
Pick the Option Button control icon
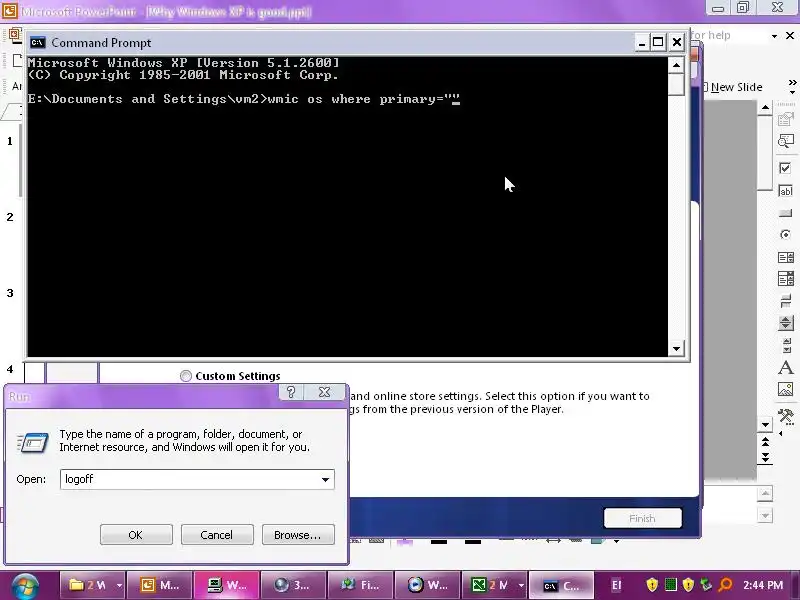785,235
